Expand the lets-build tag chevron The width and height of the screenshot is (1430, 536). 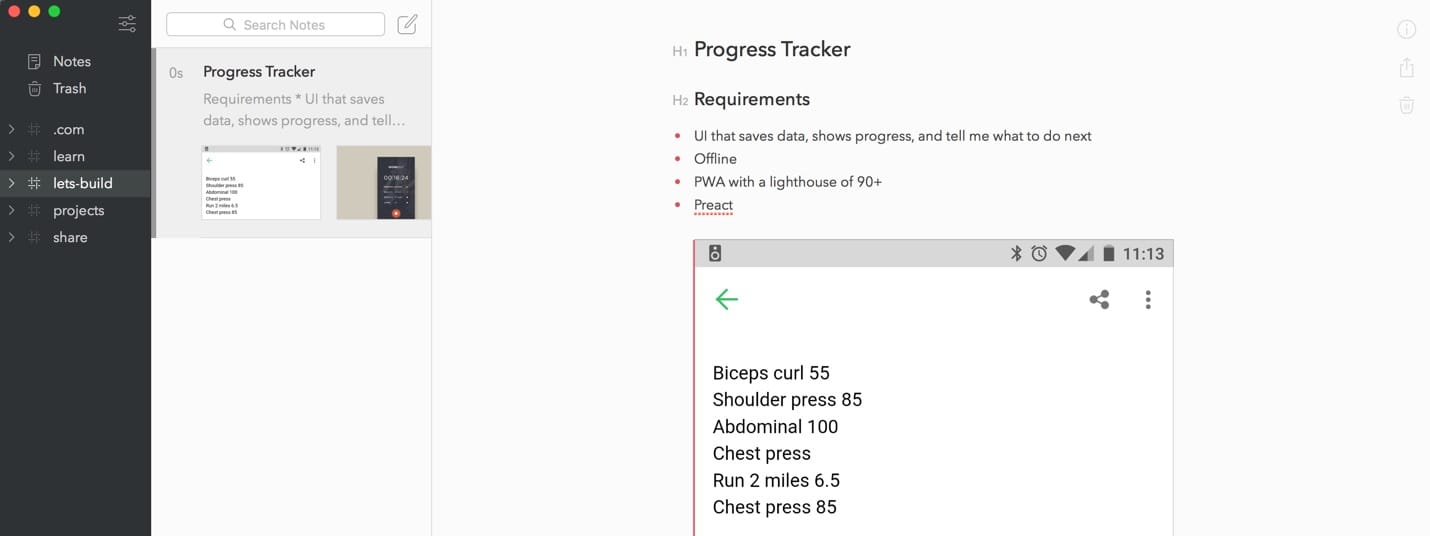click(x=11, y=183)
